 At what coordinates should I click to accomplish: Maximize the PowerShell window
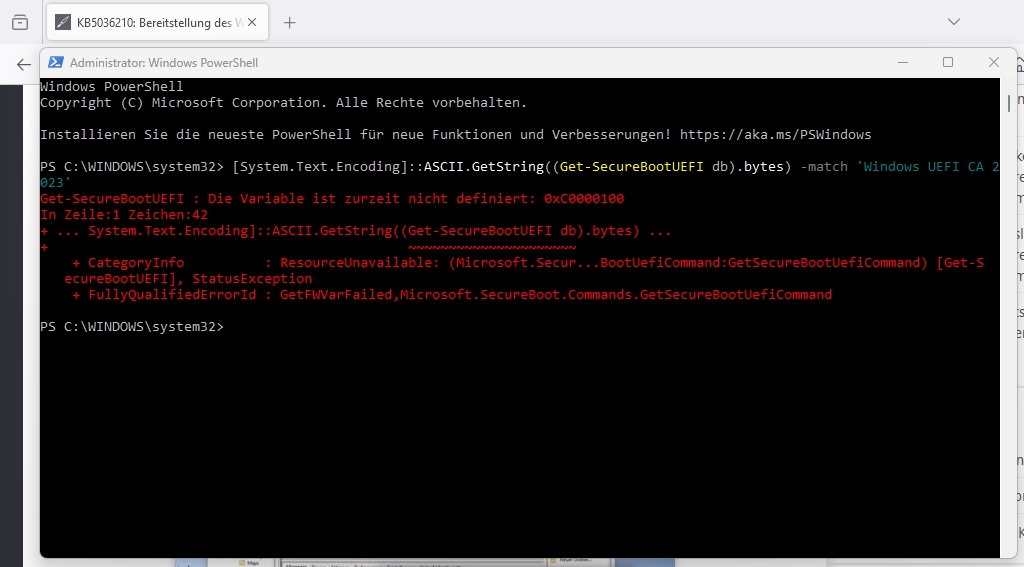click(x=948, y=62)
